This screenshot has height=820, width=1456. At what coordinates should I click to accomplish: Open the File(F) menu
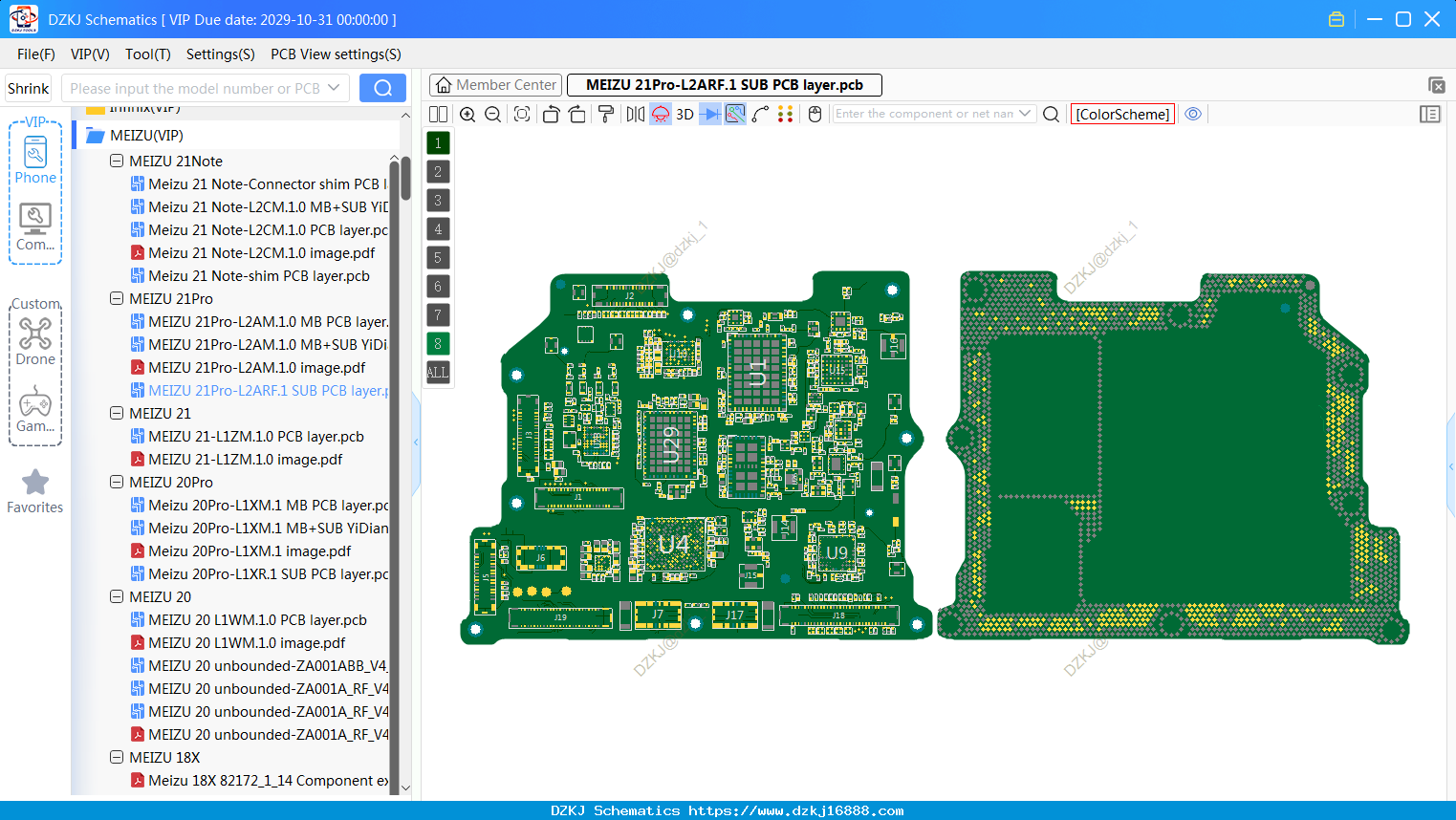pos(36,54)
